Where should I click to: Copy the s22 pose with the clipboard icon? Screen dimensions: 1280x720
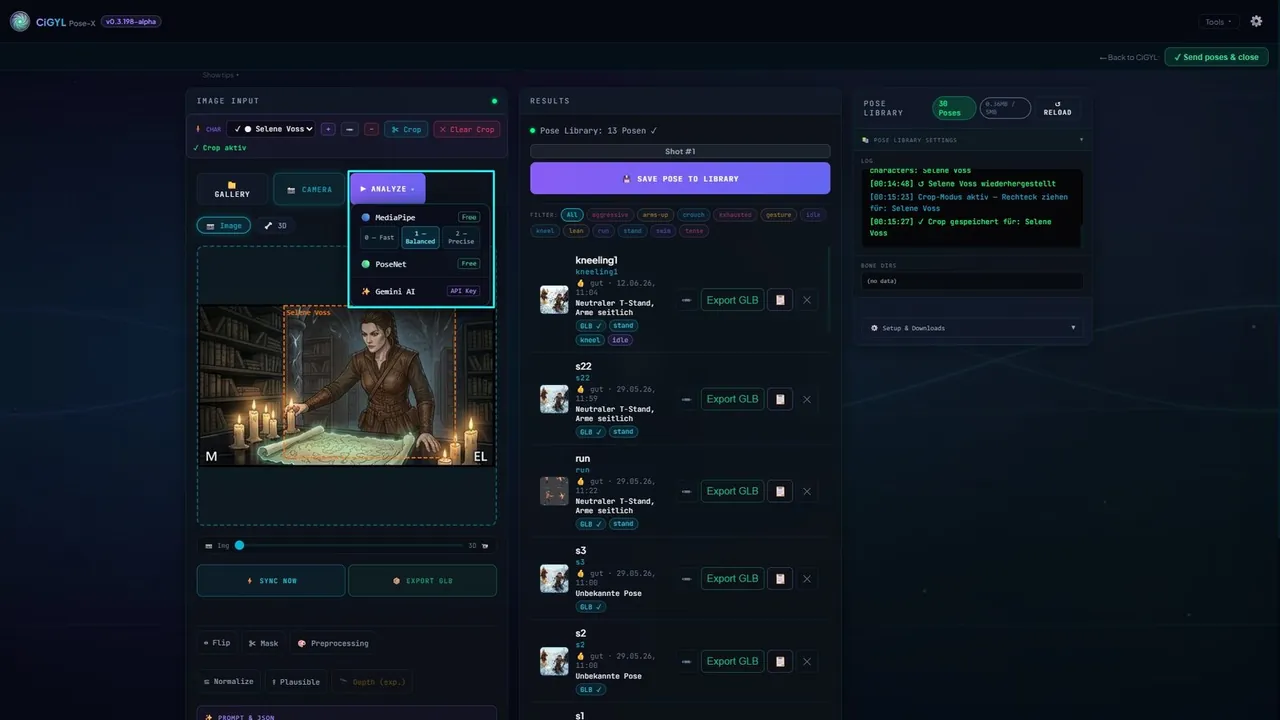tap(780, 399)
